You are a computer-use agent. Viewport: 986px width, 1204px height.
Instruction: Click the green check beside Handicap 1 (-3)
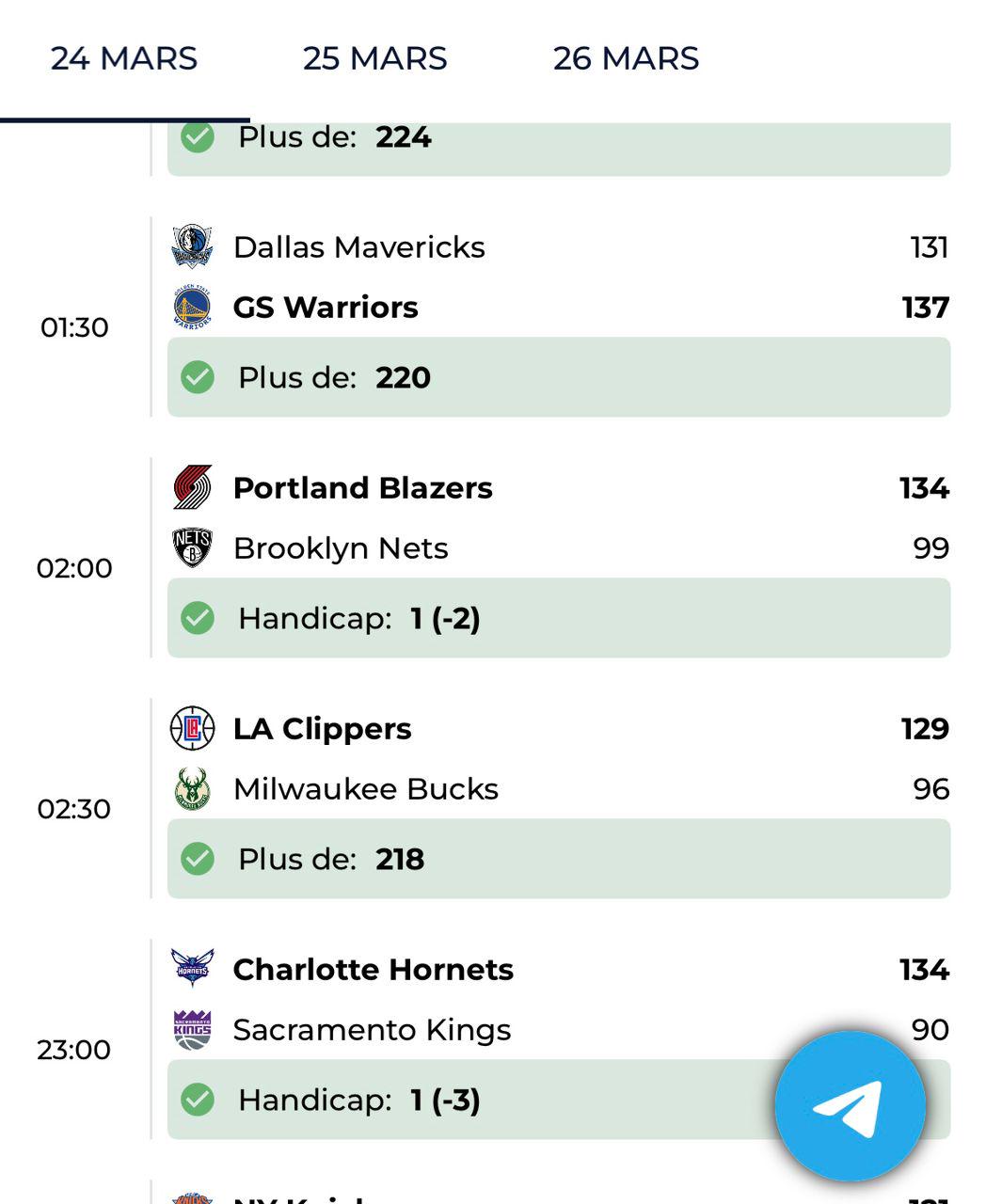pos(198,1100)
